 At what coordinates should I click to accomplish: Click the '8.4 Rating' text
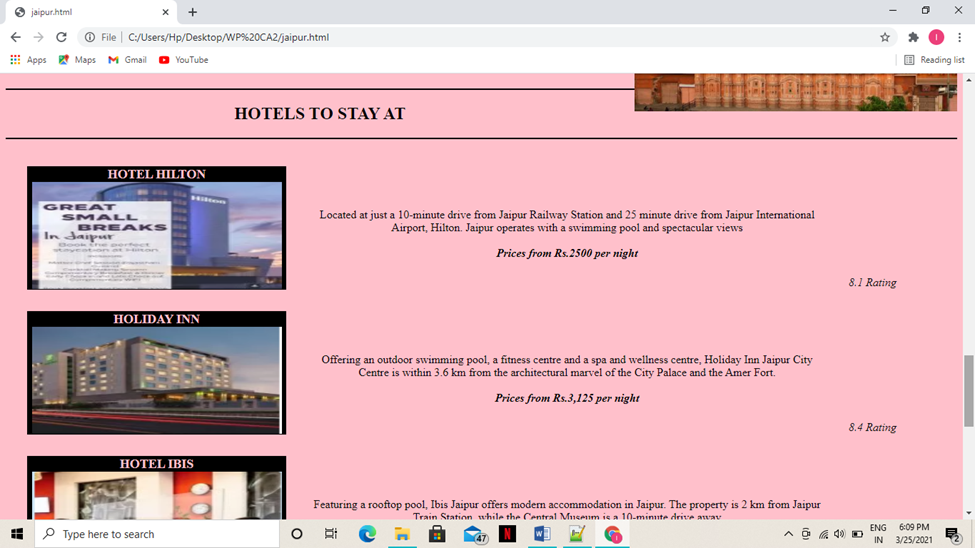(872, 427)
